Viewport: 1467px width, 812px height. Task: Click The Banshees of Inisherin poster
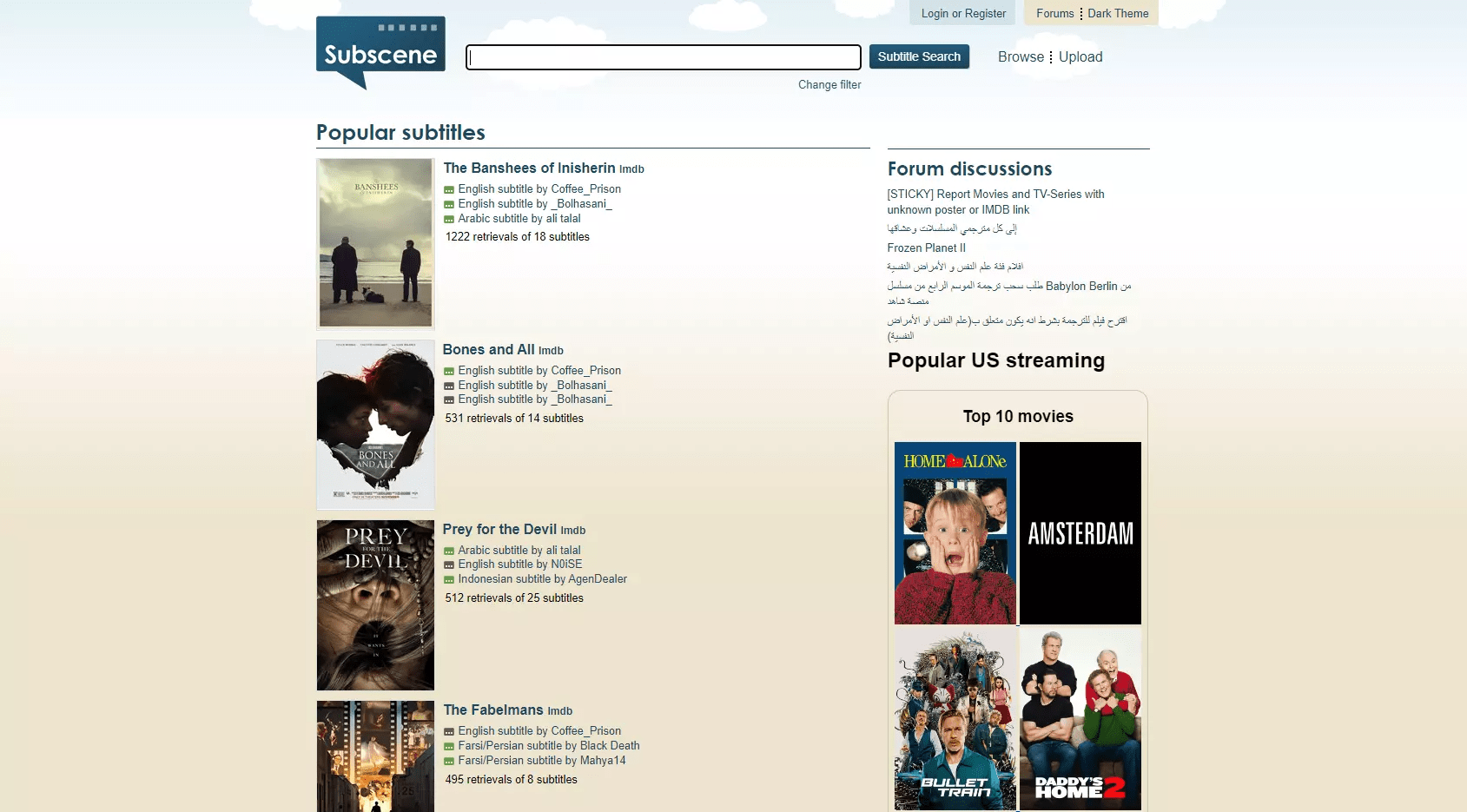pos(375,242)
